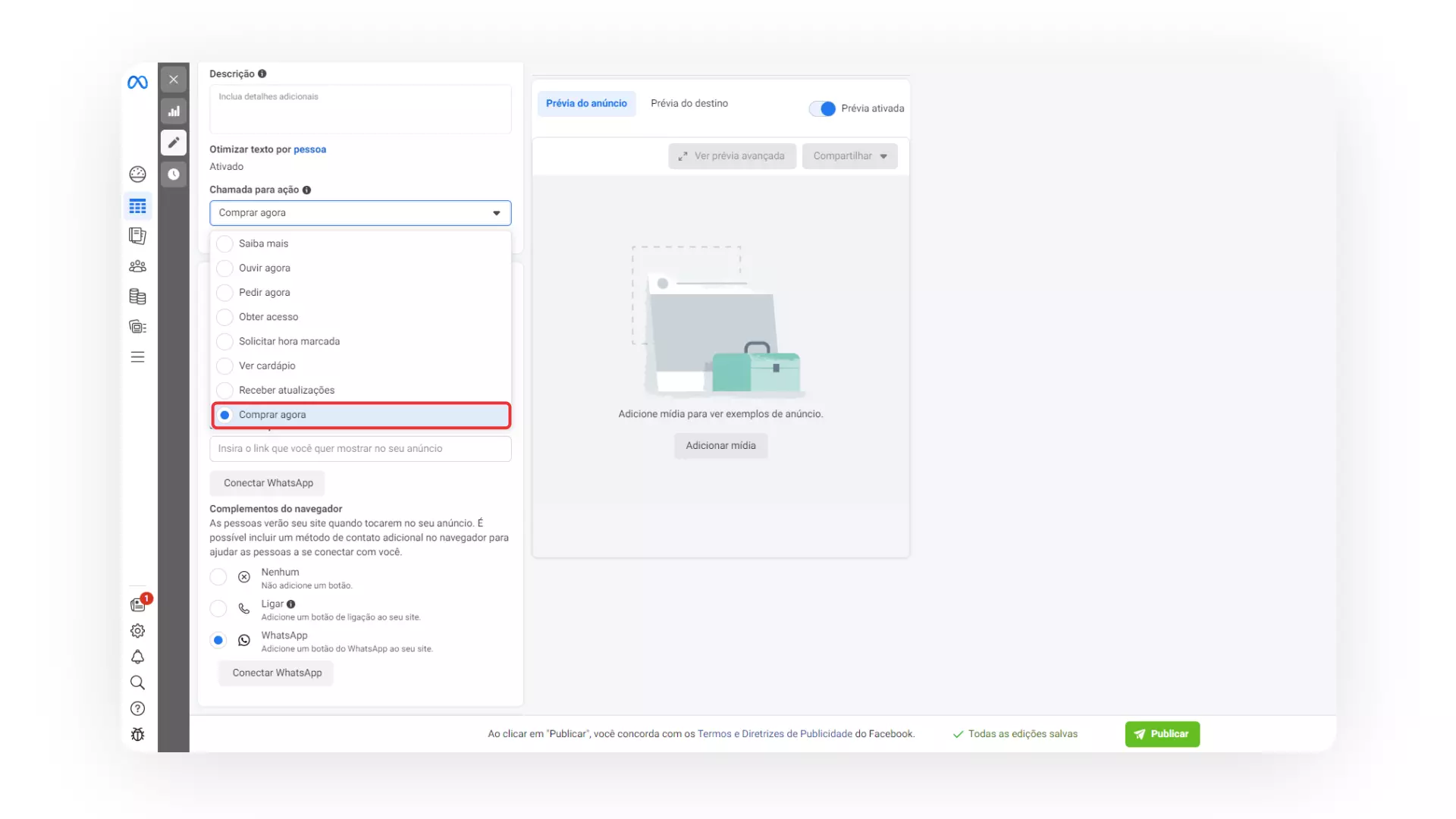
Task: Open the Audiences people icon
Action: (137, 266)
